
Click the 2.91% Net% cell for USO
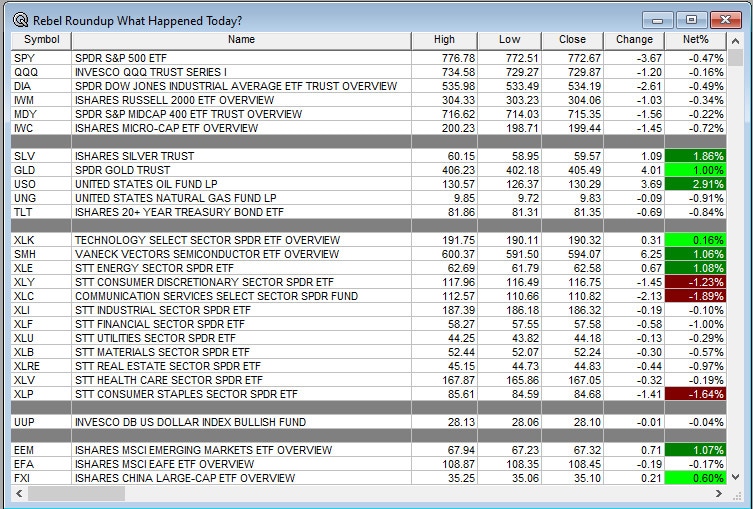click(x=695, y=184)
